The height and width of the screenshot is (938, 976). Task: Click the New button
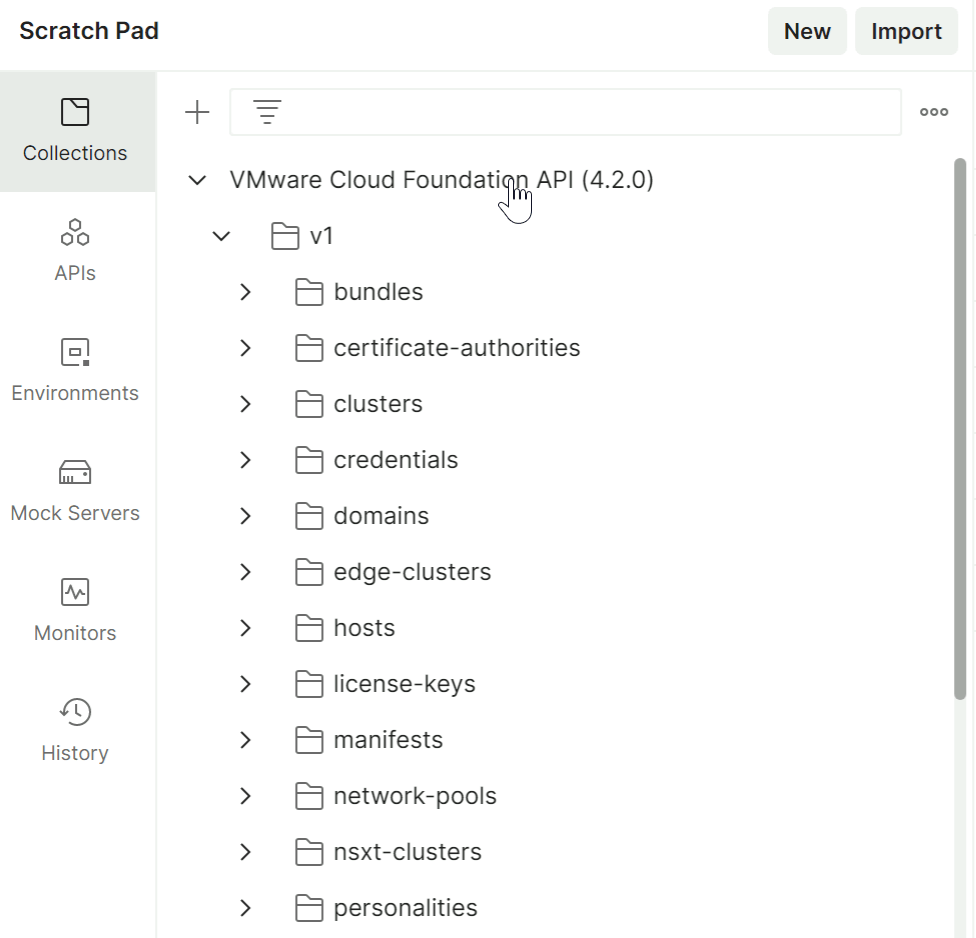[807, 31]
